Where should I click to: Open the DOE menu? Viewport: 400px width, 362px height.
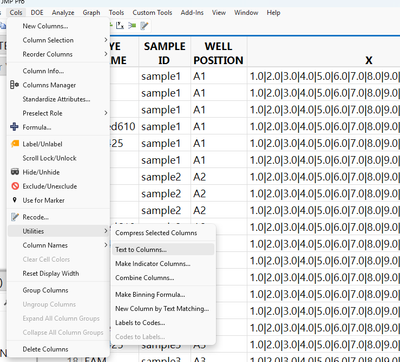[37, 13]
